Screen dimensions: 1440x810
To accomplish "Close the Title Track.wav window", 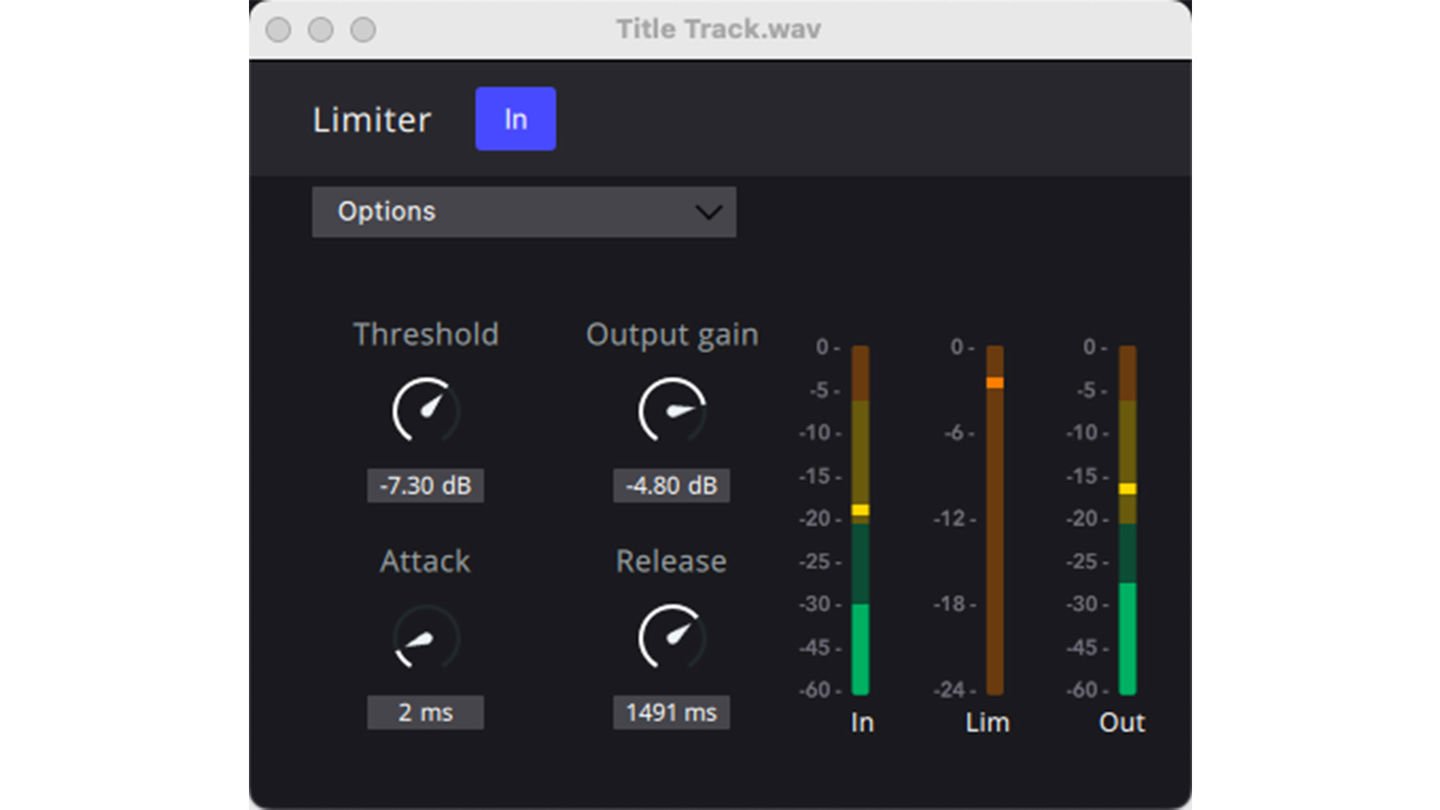I will 278,30.
